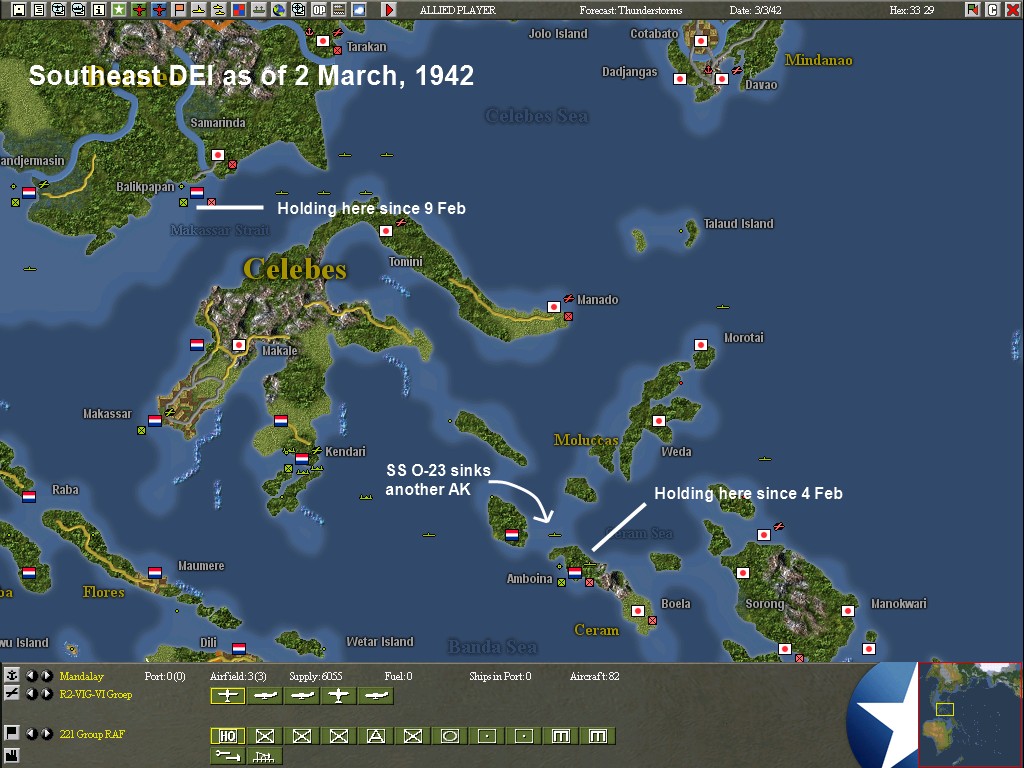Go to next base after Mandalay
The height and width of the screenshot is (768, 1024).
(x=46, y=676)
